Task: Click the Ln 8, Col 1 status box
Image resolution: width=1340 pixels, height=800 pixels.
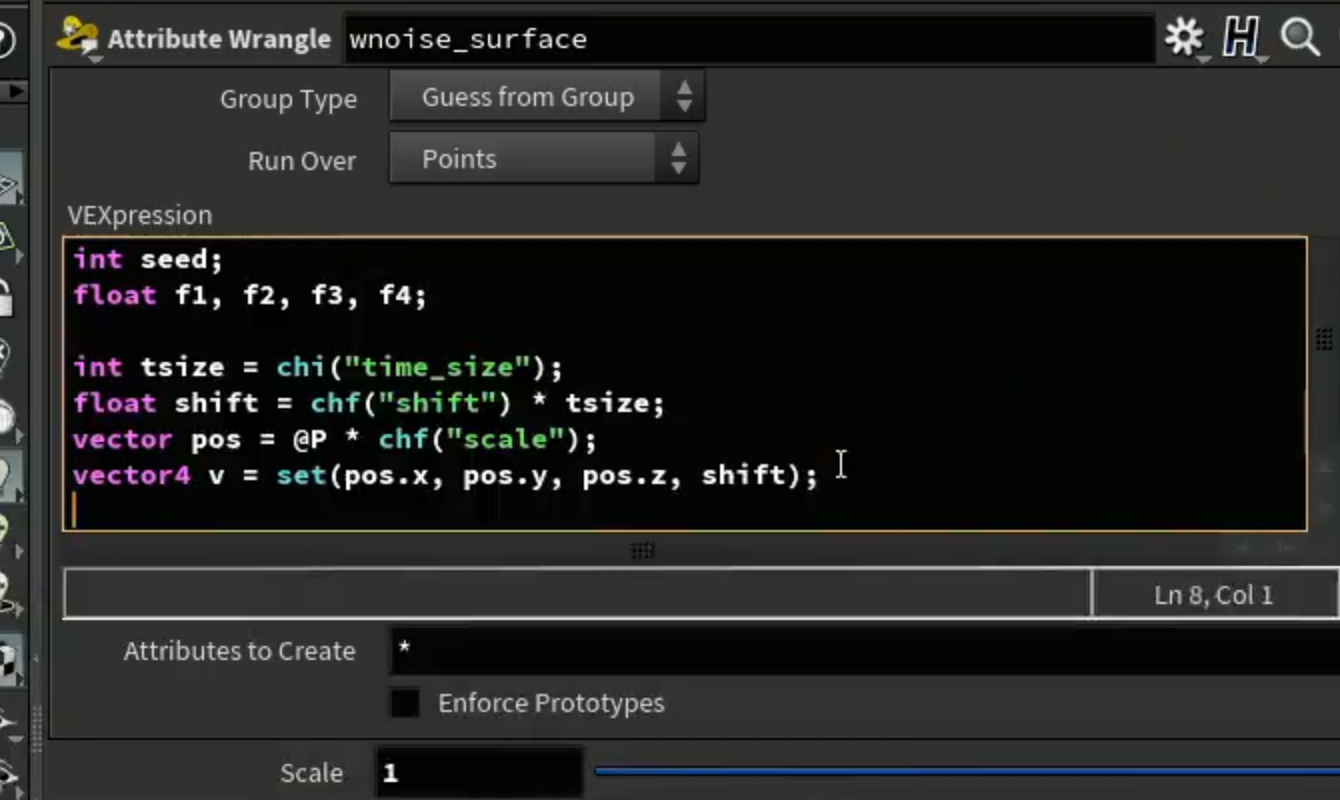Action: (x=1214, y=596)
